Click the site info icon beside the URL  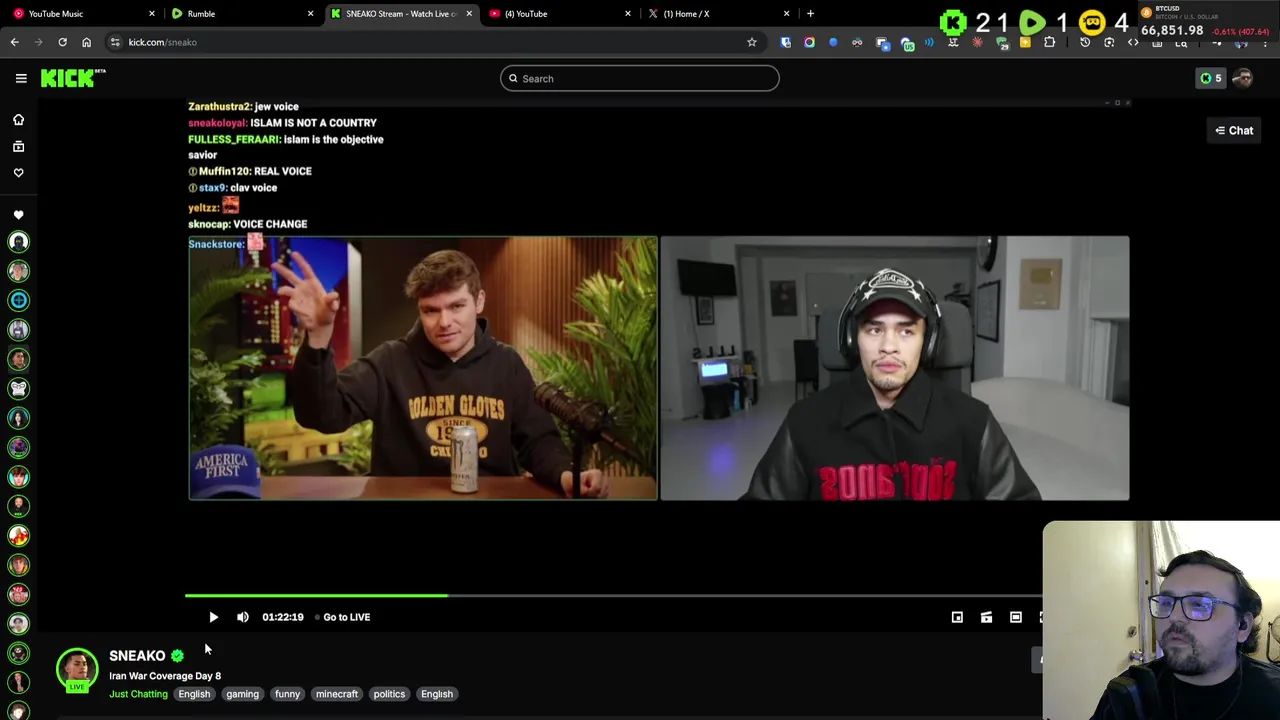115,42
